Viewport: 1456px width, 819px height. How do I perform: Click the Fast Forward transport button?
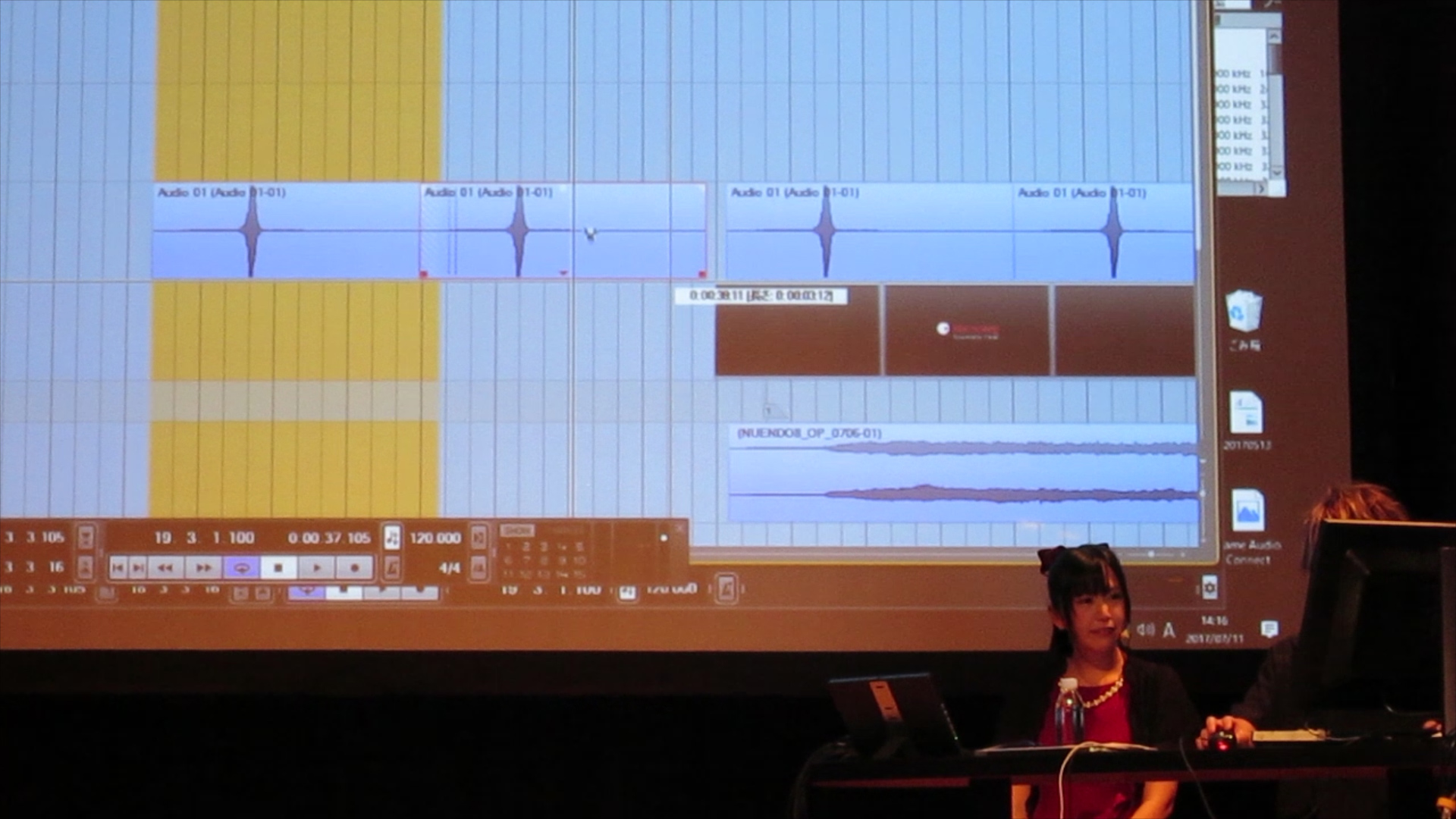tap(203, 567)
